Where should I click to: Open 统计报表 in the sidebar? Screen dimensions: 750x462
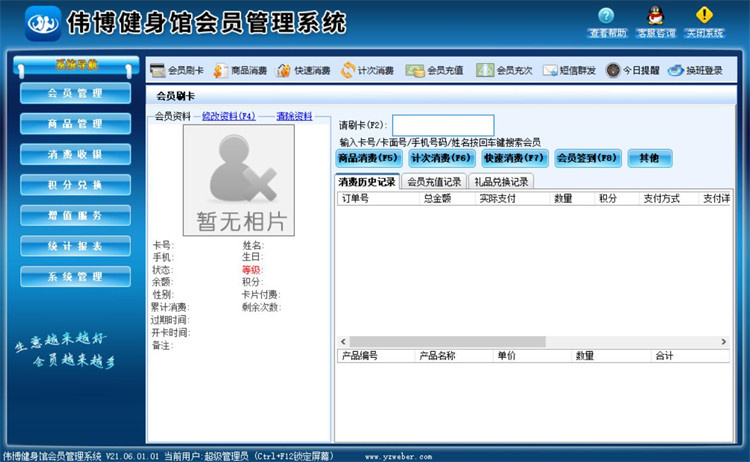75,246
